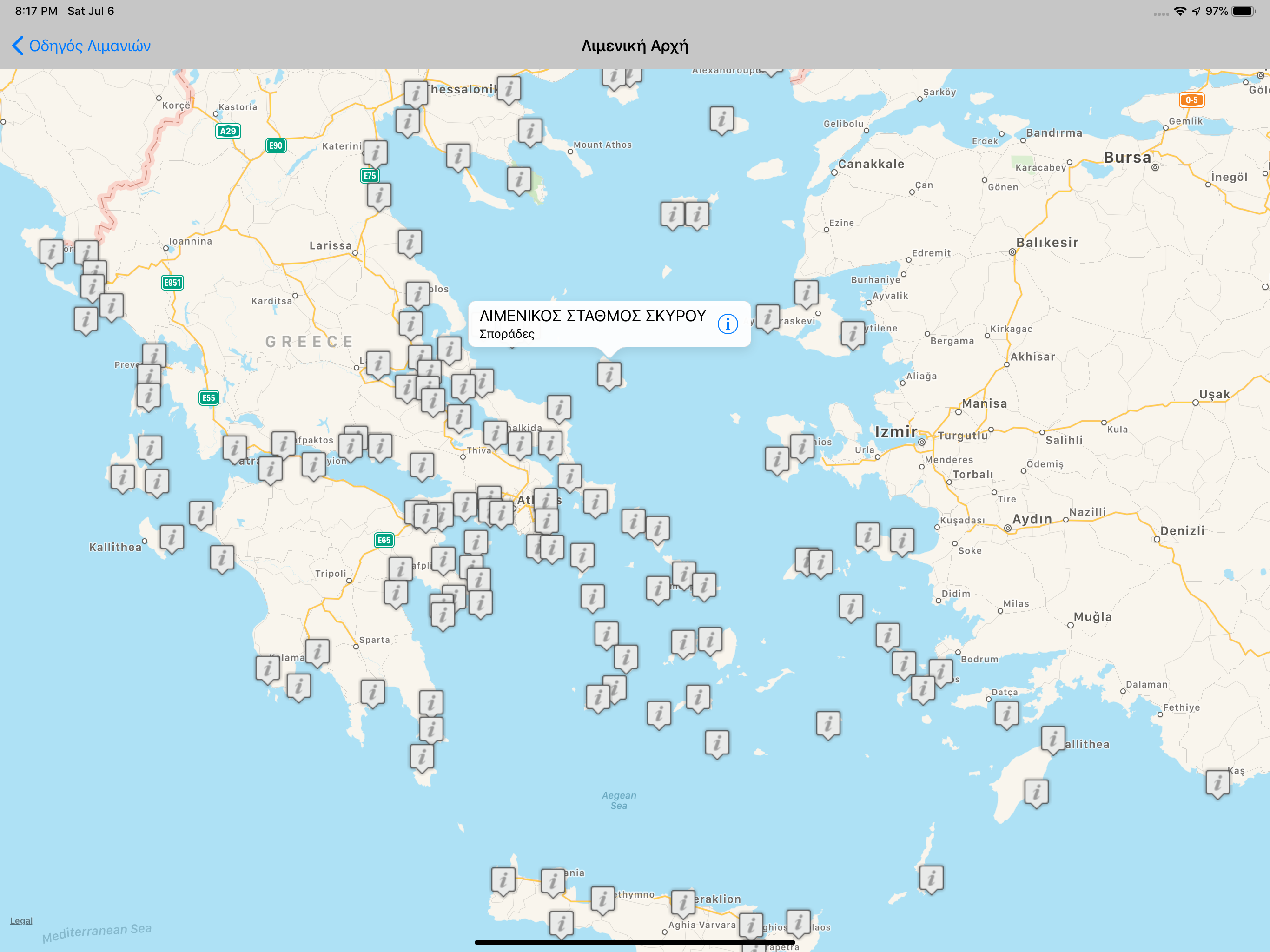This screenshot has height=952, width=1270.
Task: Open info for ΛΙΜΕΝΙΚΟΣ ΣΤΑΘΜΟΣ ΣΚΥΡΟΥ callout
Action: pyautogui.click(x=728, y=324)
